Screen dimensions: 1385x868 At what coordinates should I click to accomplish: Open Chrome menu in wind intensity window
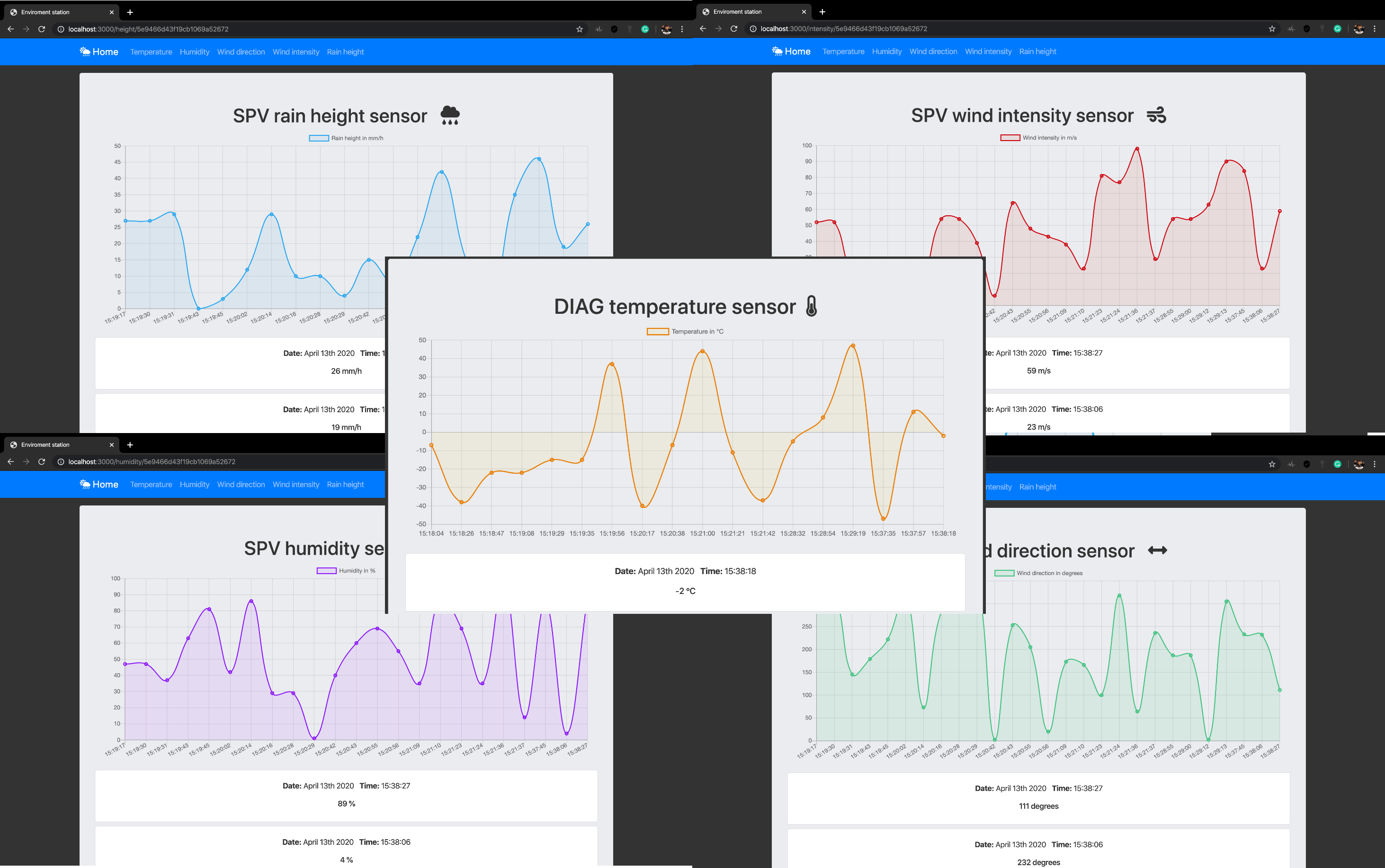pyautogui.click(x=1375, y=28)
